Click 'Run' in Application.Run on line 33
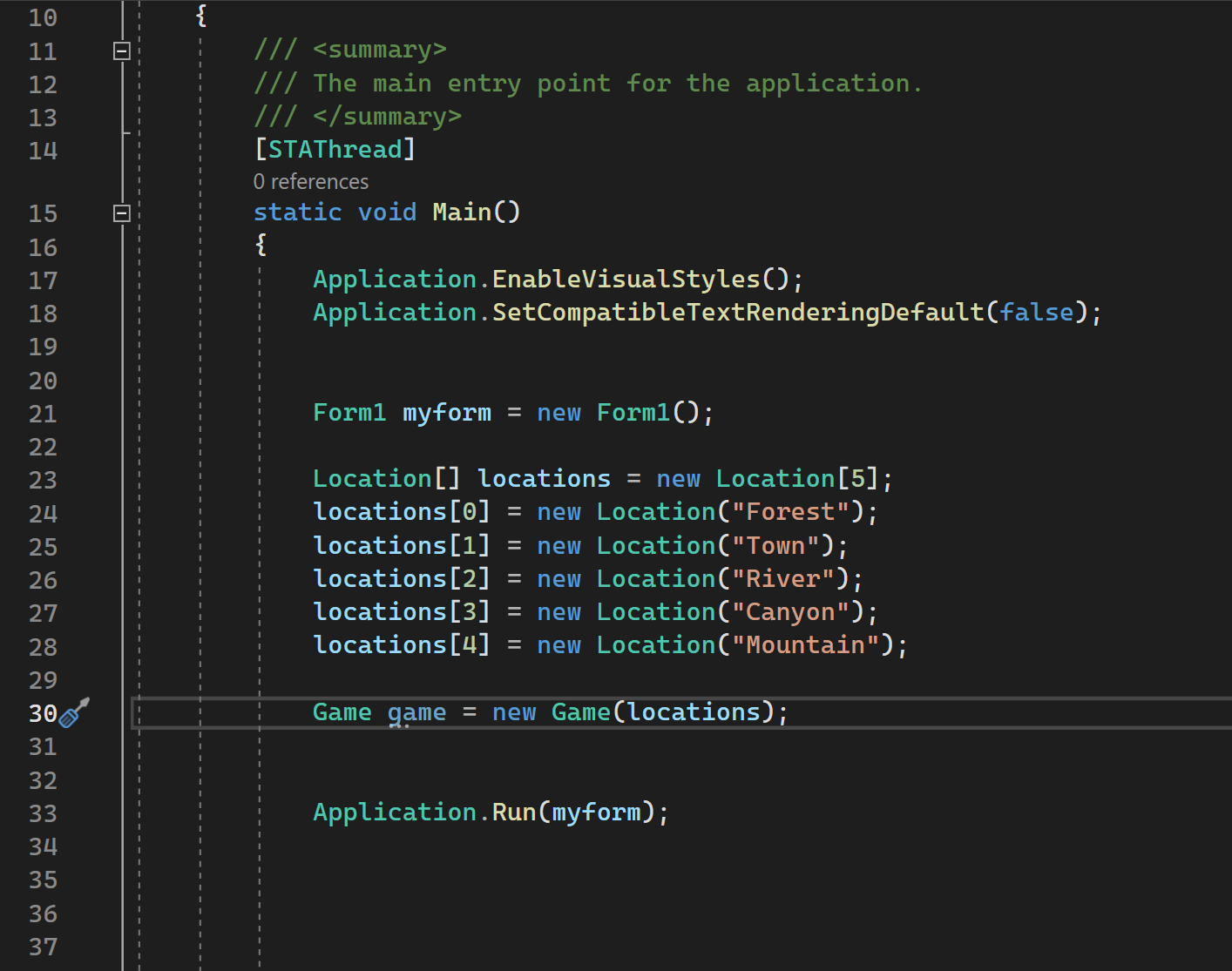This screenshot has width=1232, height=971. 514,813
